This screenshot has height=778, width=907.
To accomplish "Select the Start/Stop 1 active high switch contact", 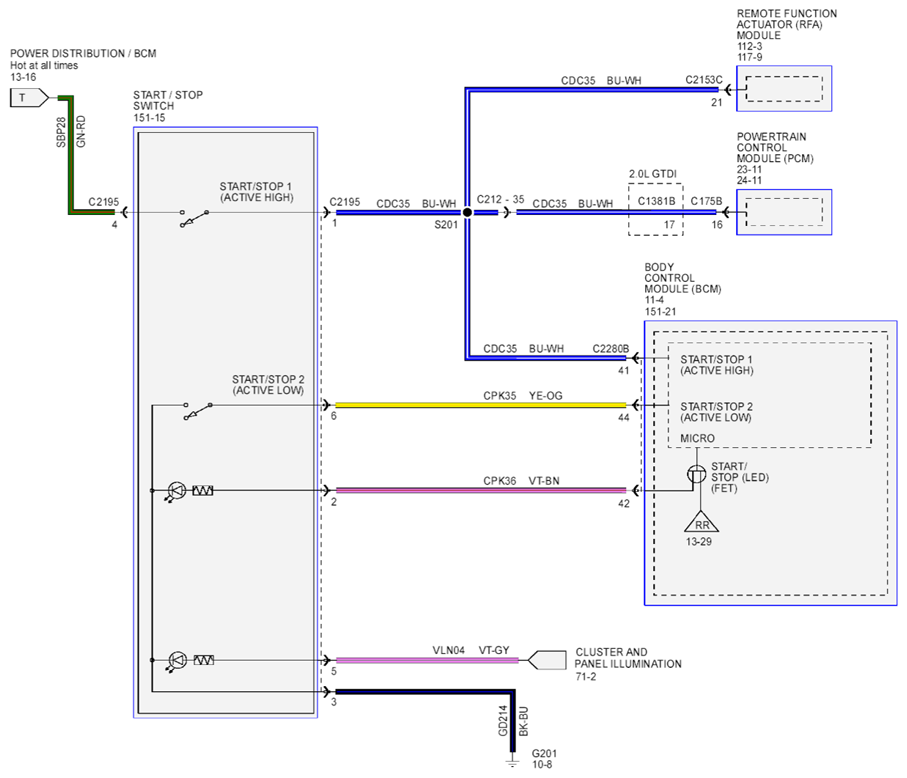I will click(x=194, y=218).
